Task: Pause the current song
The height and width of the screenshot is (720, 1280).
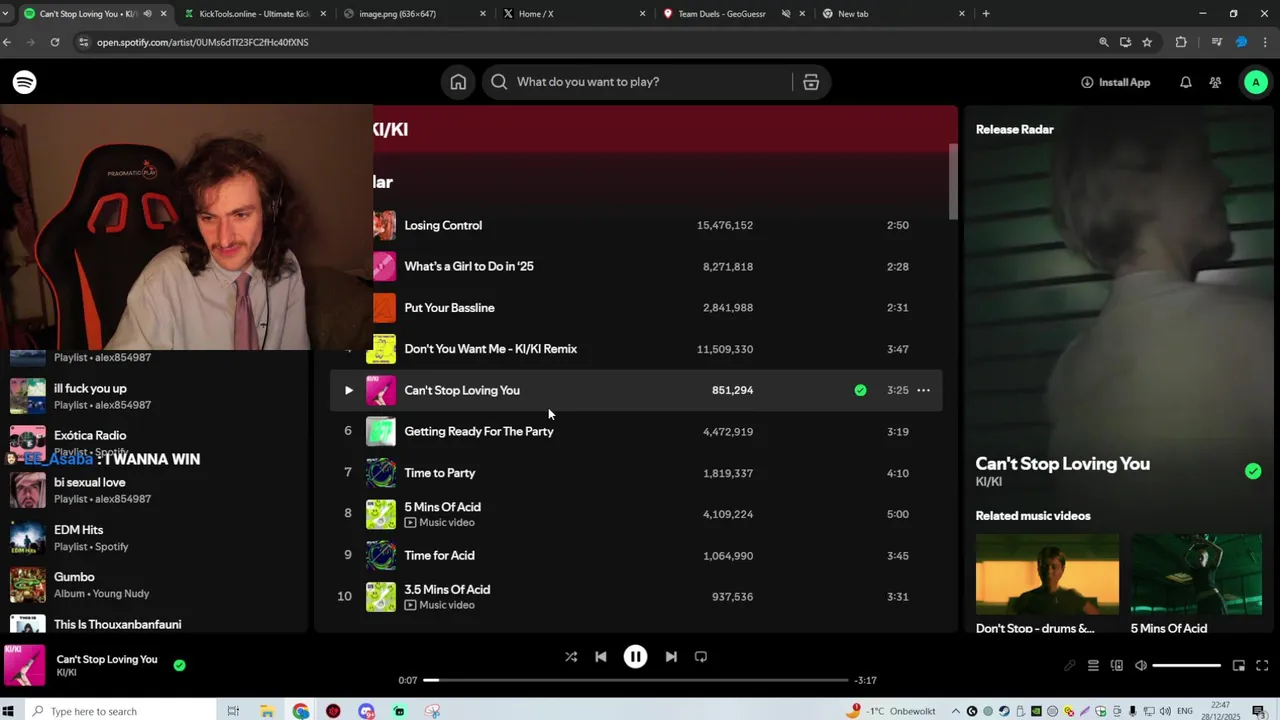Action: (635, 657)
